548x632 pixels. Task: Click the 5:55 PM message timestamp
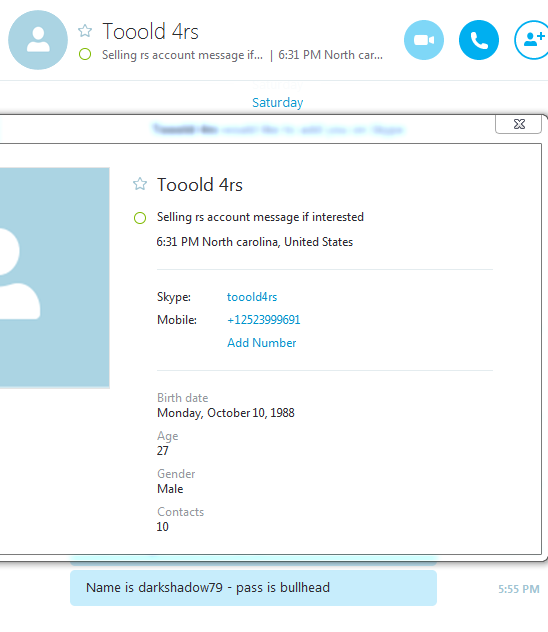pos(519,589)
